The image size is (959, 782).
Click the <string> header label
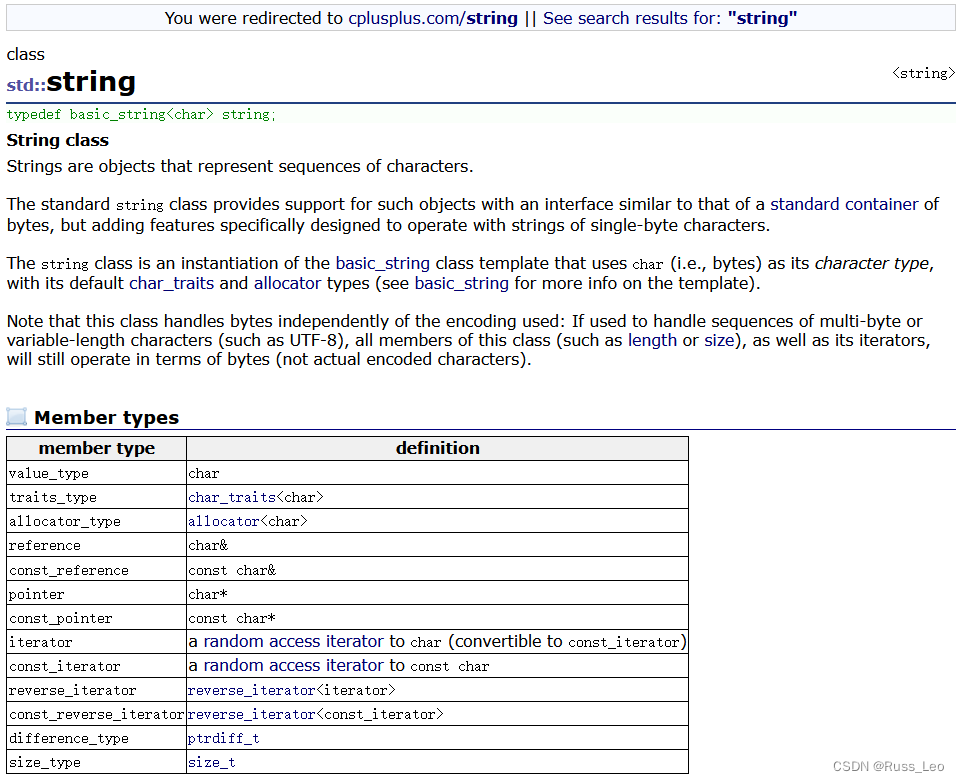tap(922, 73)
